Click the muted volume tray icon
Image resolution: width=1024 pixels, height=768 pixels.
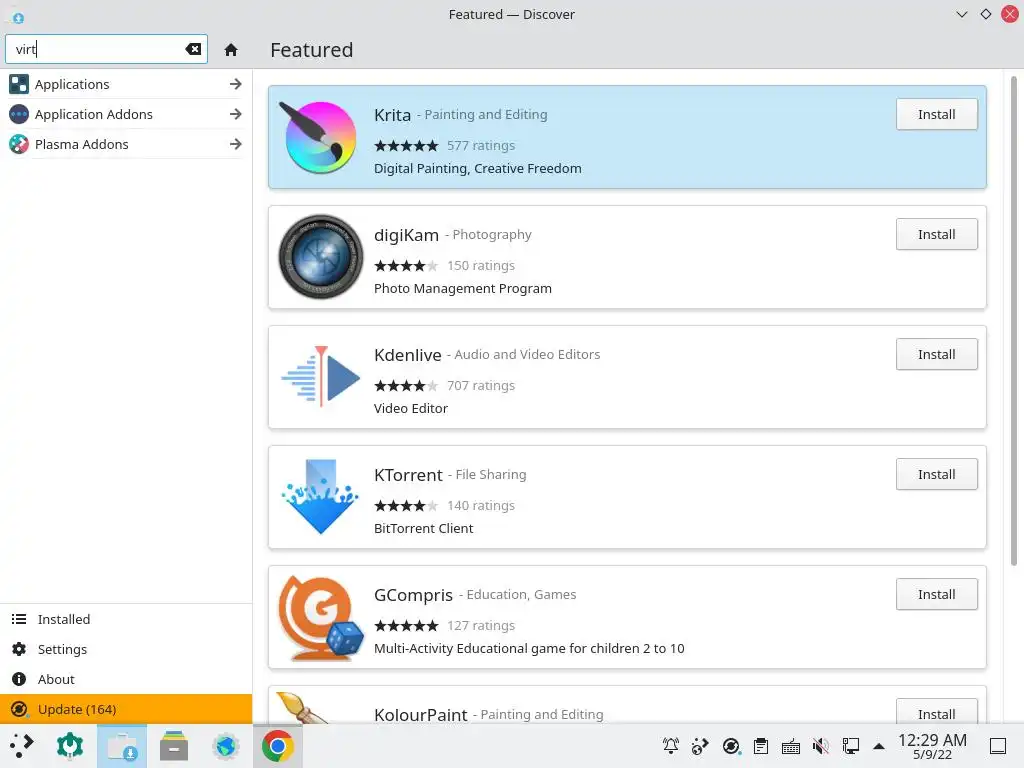821,746
